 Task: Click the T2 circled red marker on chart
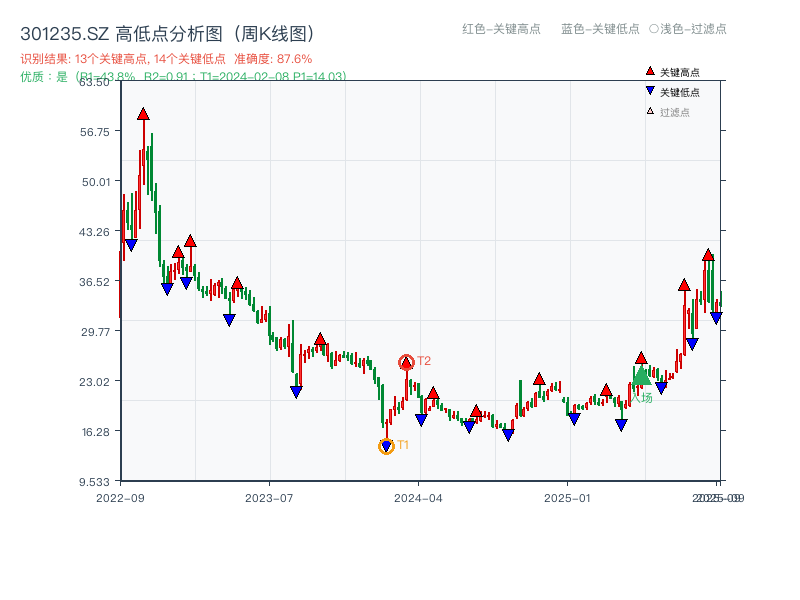click(408, 361)
